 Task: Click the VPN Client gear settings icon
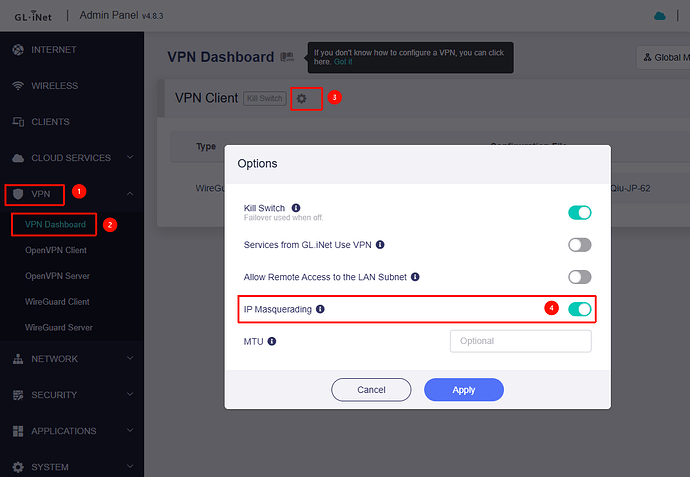pos(302,98)
